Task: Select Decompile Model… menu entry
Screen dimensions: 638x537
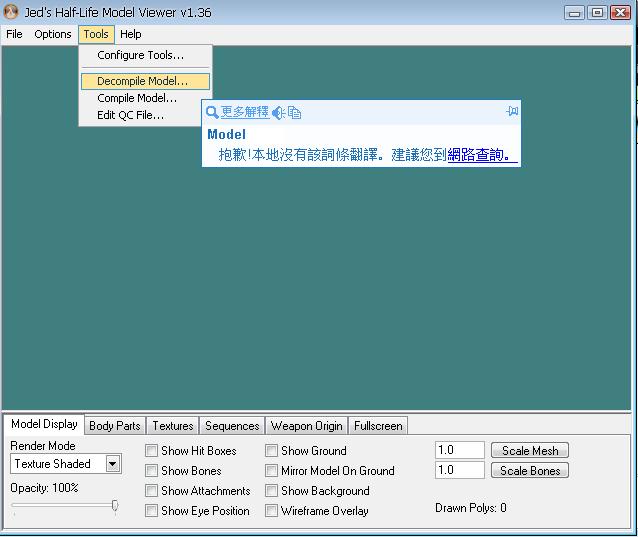Action: (145, 81)
